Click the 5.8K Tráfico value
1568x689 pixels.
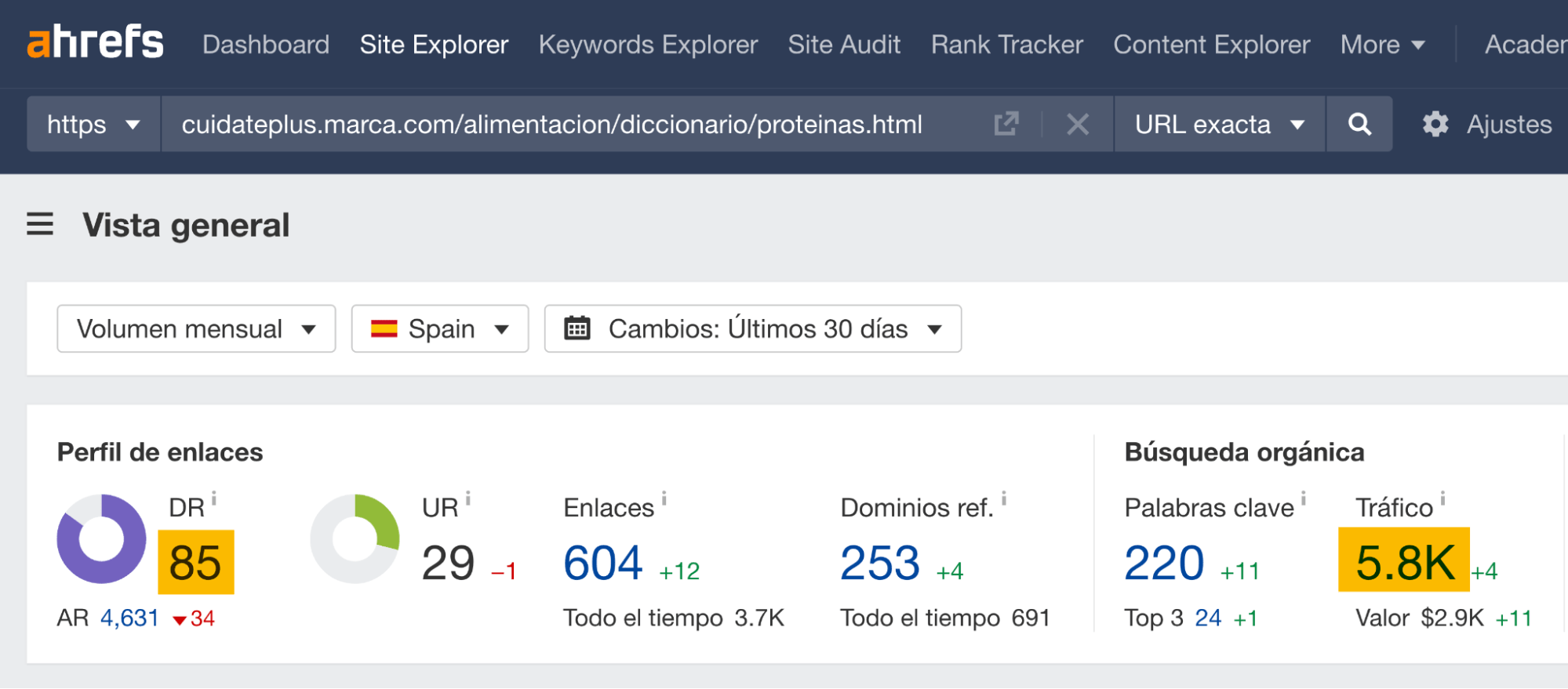coord(1404,561)
